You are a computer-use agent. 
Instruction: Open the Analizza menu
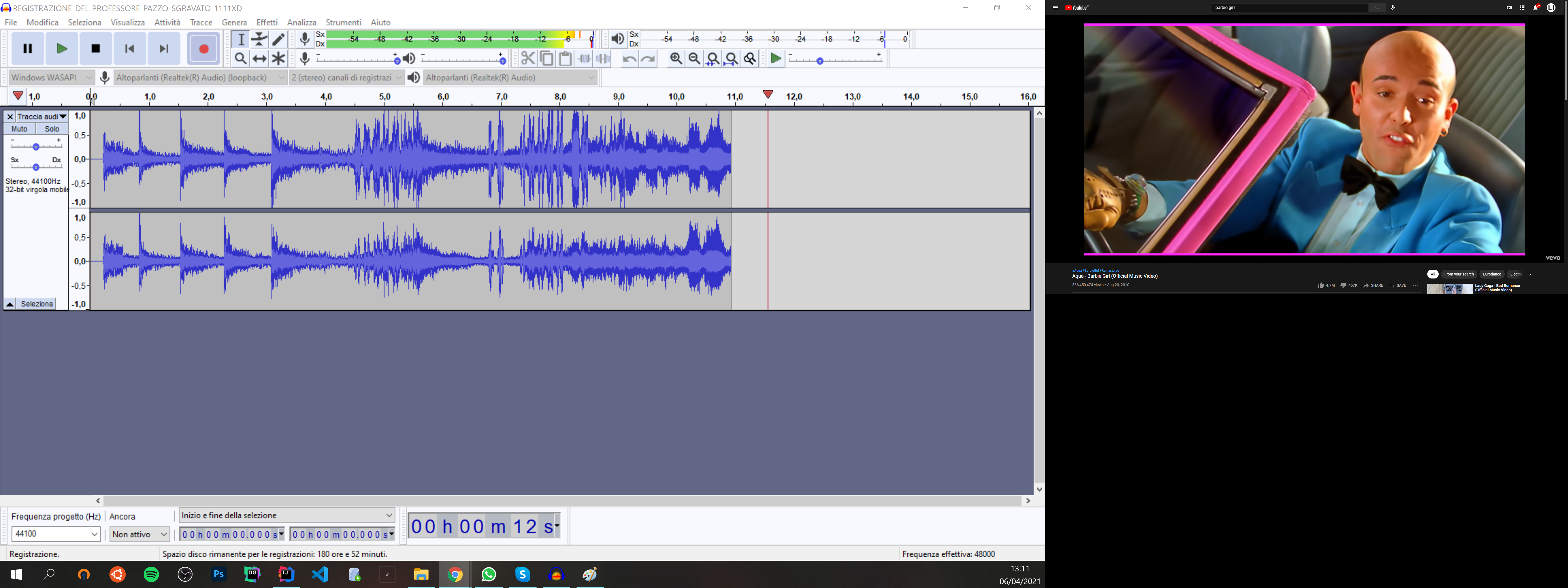(302, 23)
